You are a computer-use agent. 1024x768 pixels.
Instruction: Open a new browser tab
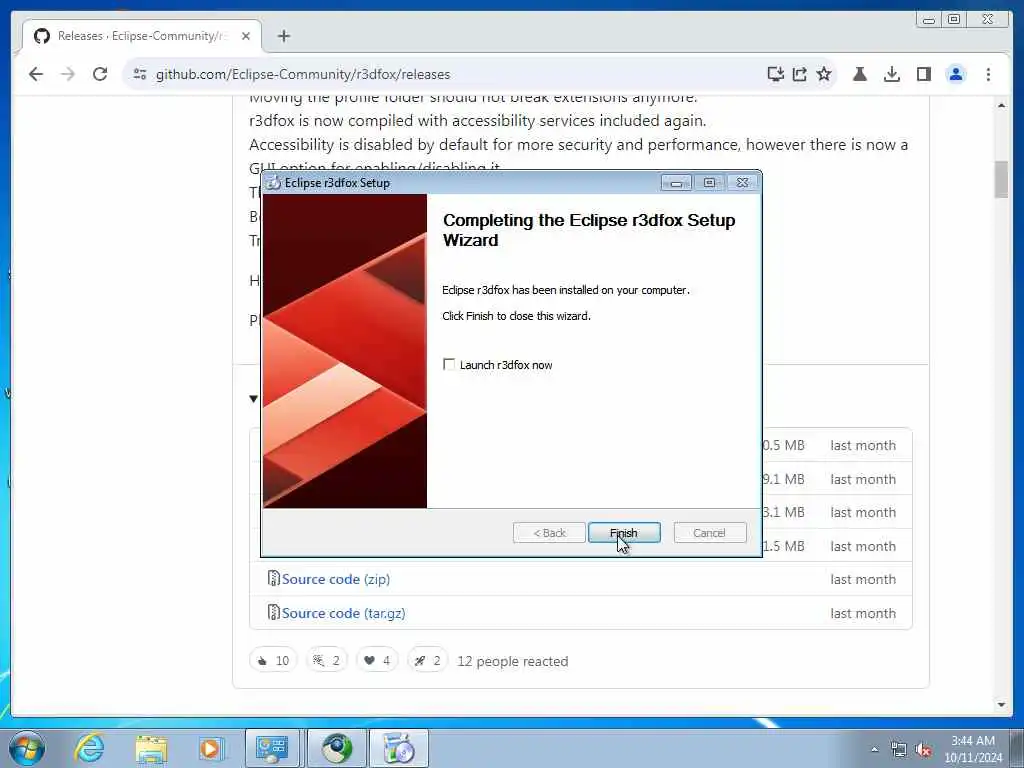tap(283, 36)
